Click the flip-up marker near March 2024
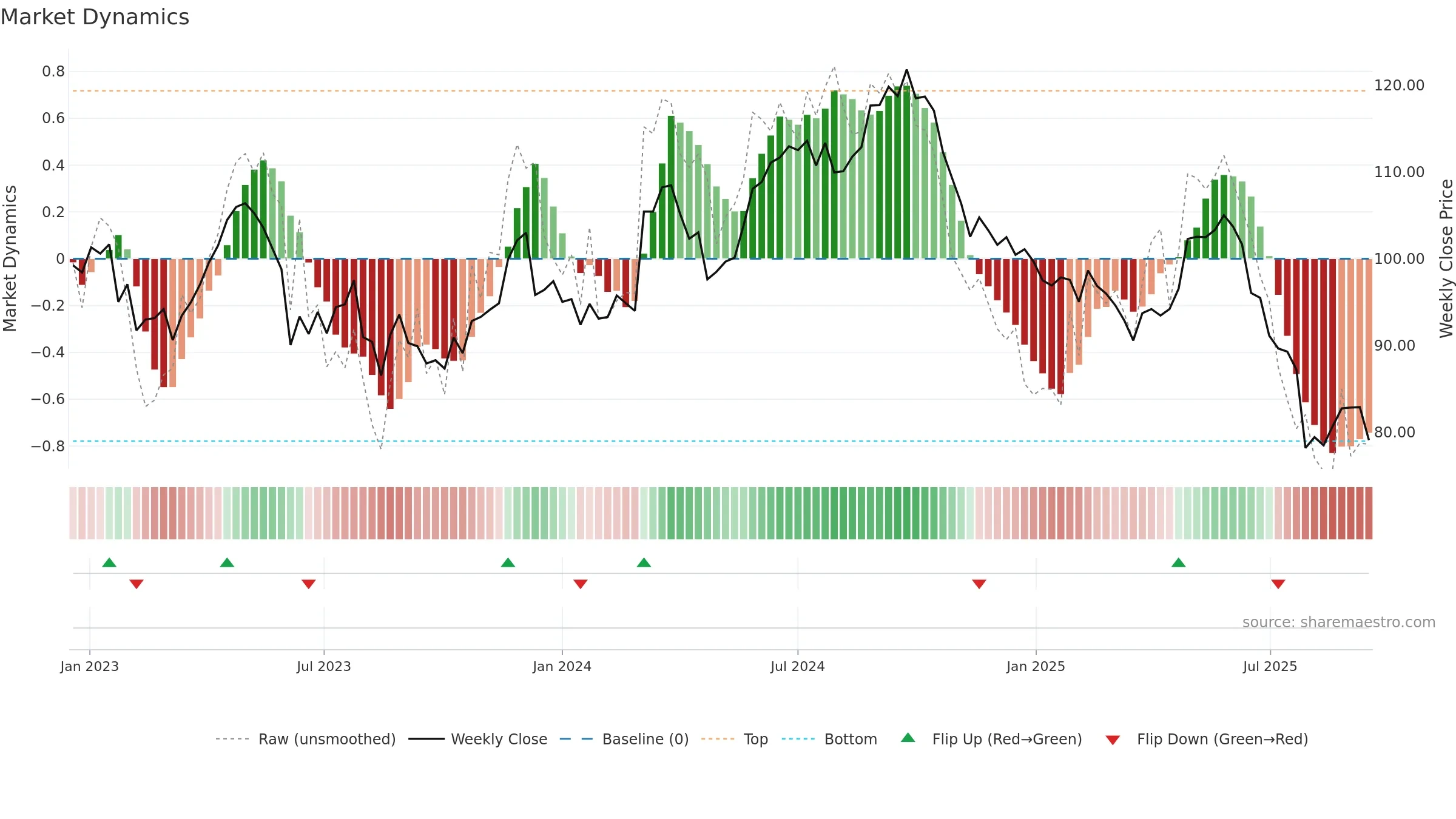 [644, 562]
